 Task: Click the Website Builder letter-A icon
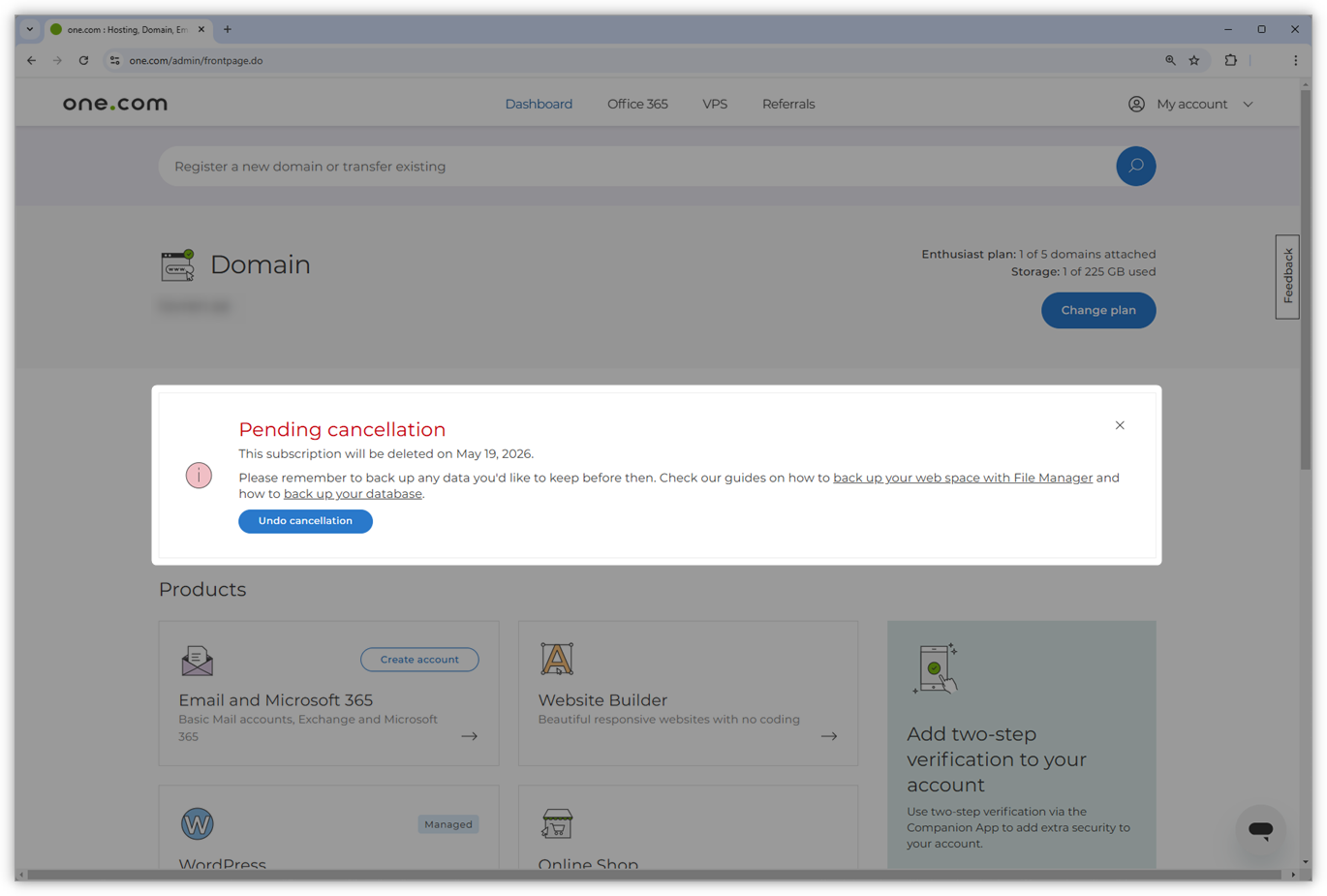coord(556,660)
